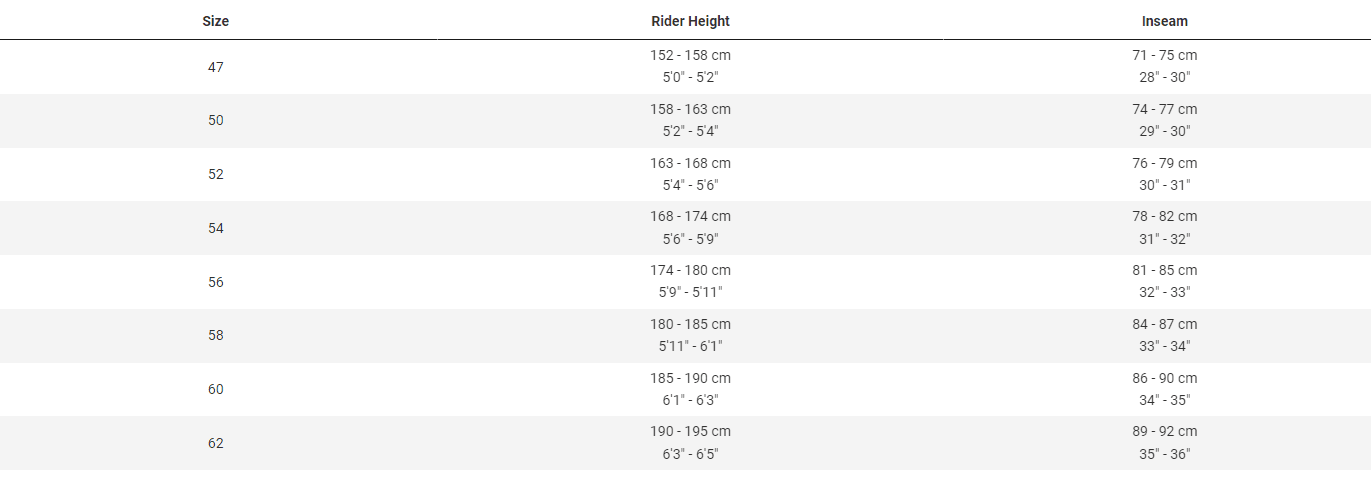This screenshot has height=485, width=1371.
Task: Click rider height 163 - 168 cm
Action: (x=690, y=163)
